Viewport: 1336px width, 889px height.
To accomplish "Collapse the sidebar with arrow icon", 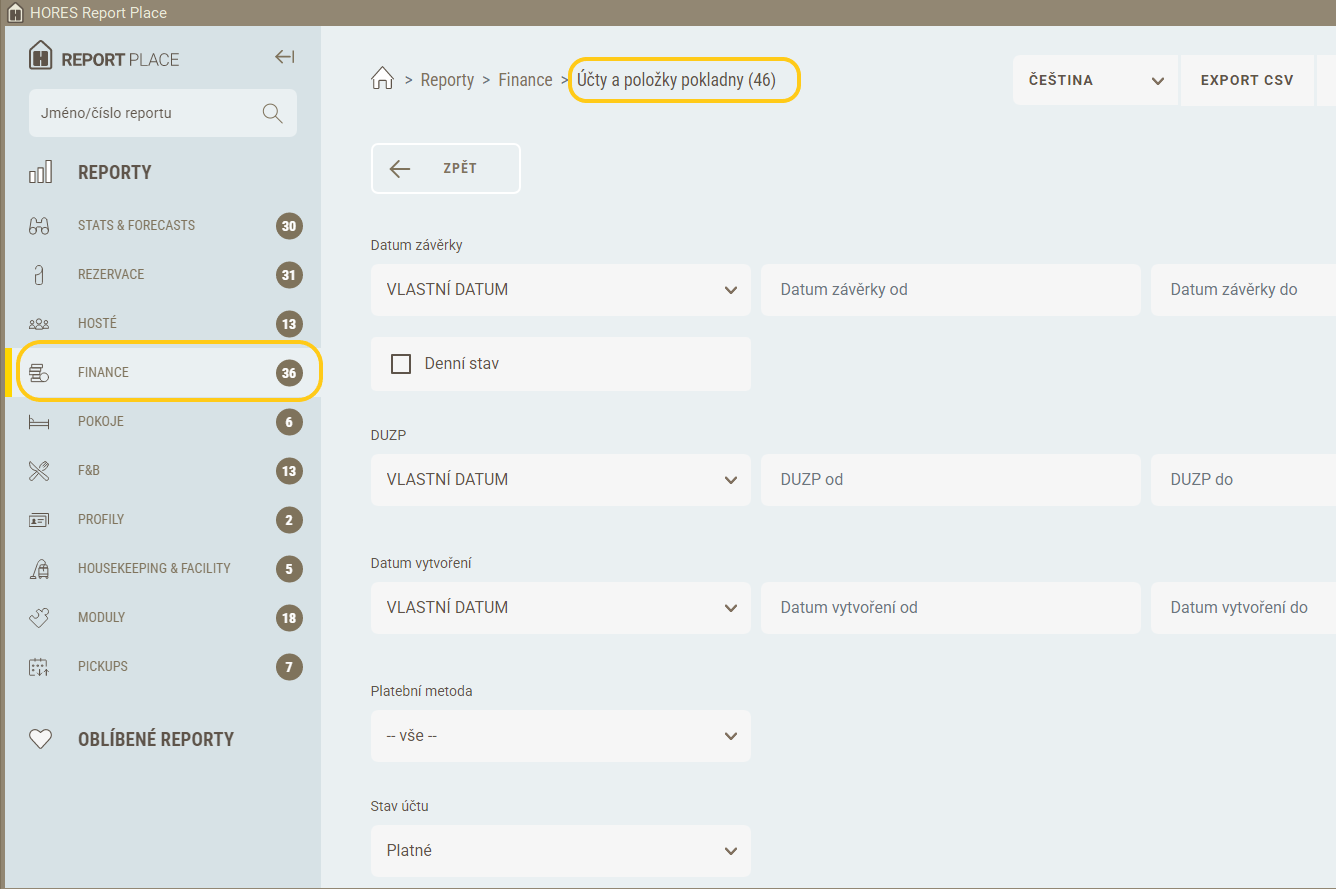I will coord(285,57).
